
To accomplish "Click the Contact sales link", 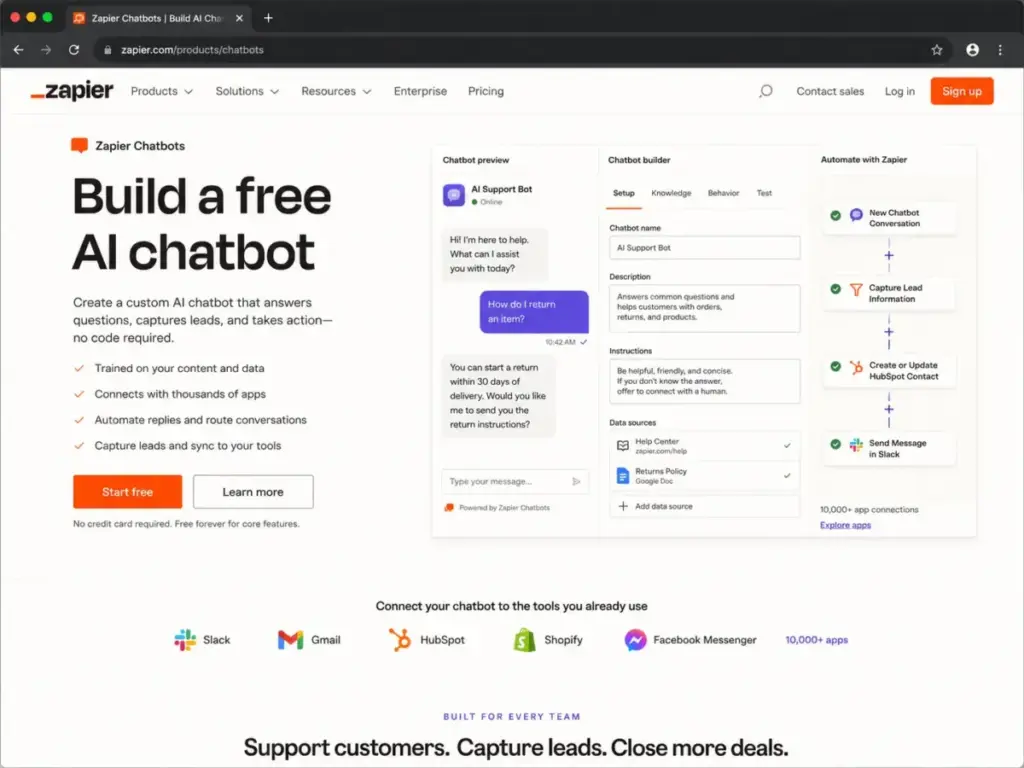I will coord(829,91).
